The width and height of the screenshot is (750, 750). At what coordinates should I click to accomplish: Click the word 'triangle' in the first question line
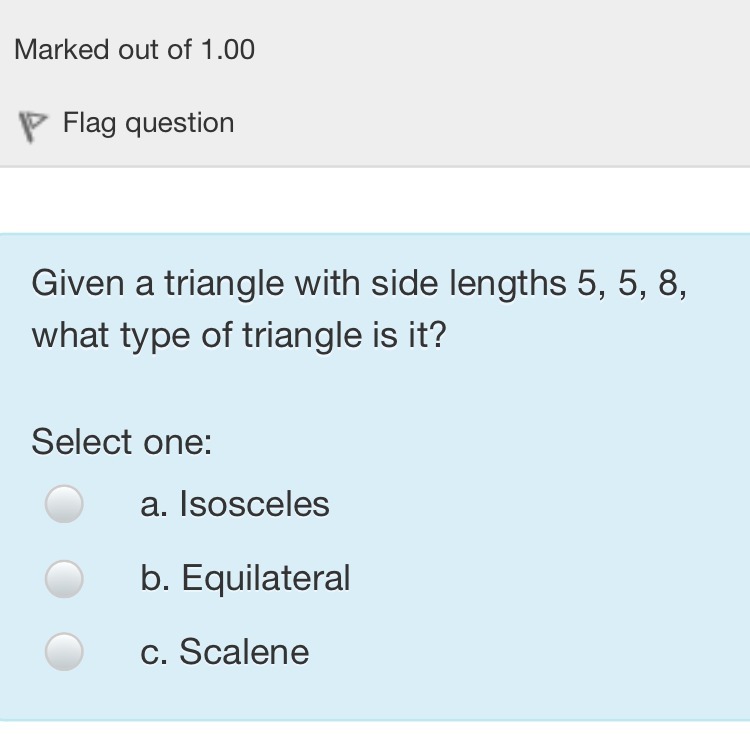[x=225, y=284]
